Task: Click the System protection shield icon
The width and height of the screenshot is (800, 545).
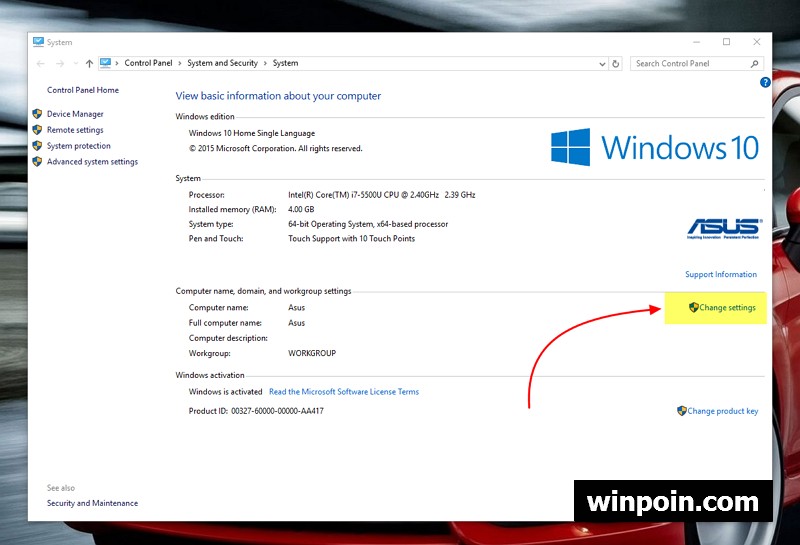Action: [x=37, y=145]
